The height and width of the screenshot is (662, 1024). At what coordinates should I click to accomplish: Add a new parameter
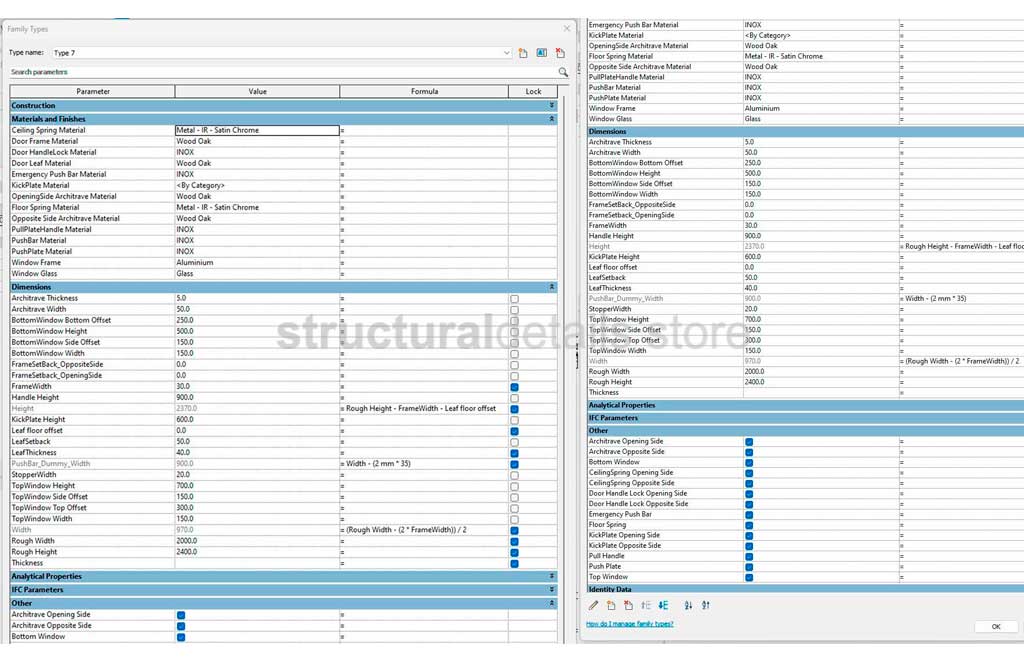(x=611, y=605)
